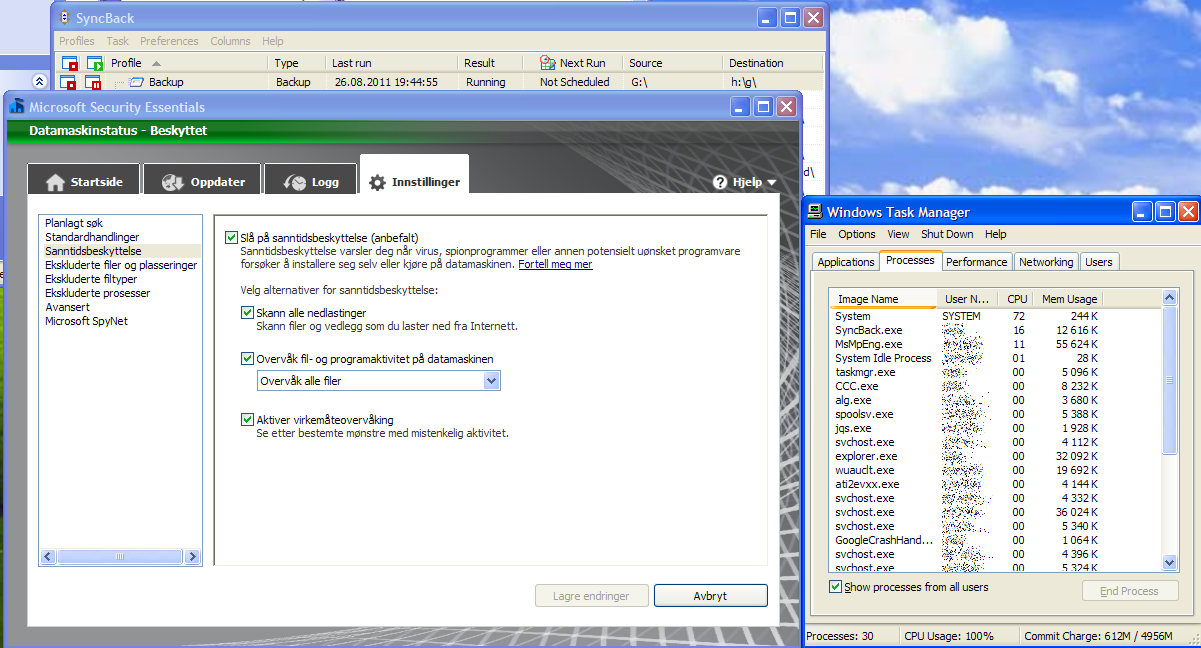The image size is (1201, 648).
Task: Open the 'Overvåk alle filer' dropdown
Action: pyautogui.click(x=490, y=381)
